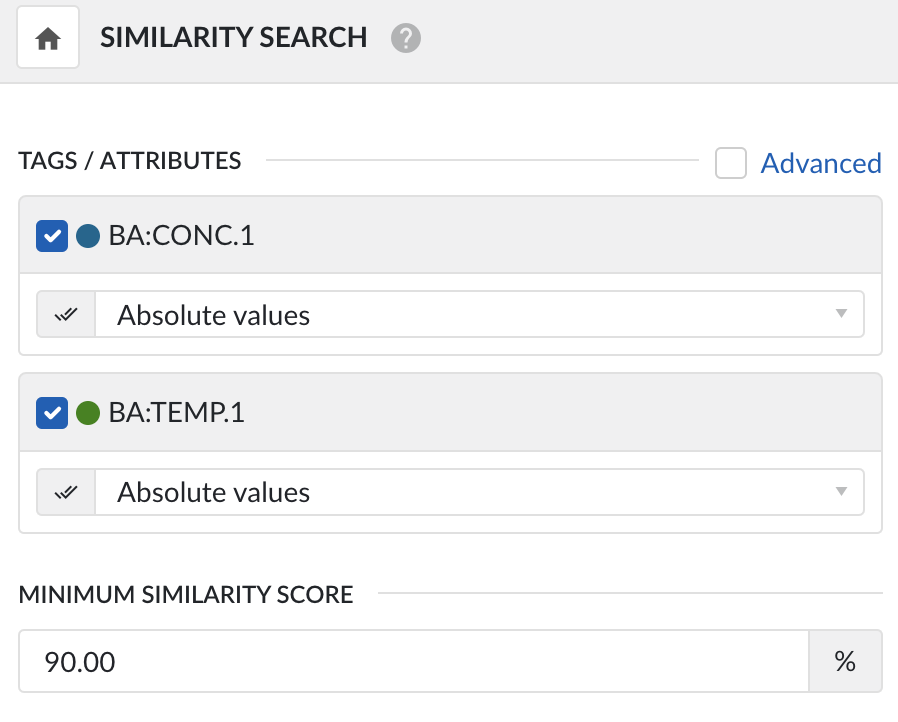
Task: Click the SIMILARITY SEARCH title
Action: (234, 38)
